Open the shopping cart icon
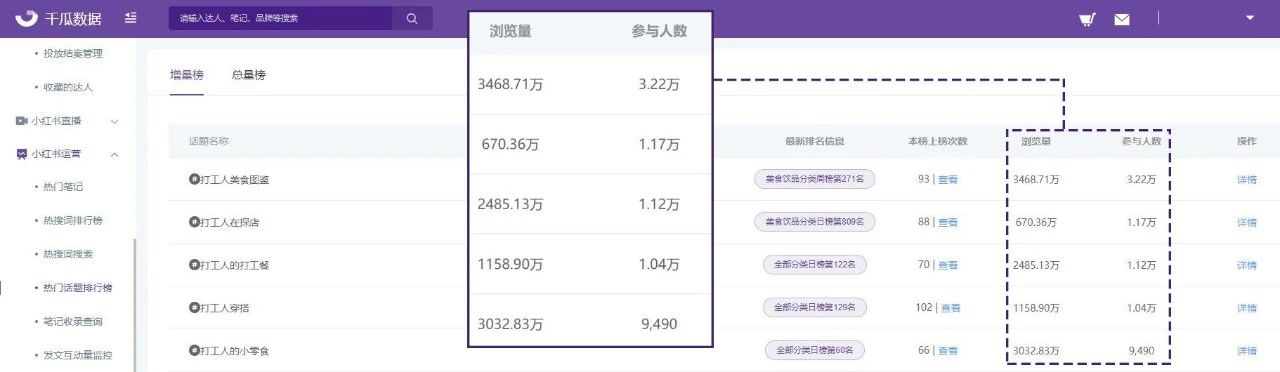 1087,18
